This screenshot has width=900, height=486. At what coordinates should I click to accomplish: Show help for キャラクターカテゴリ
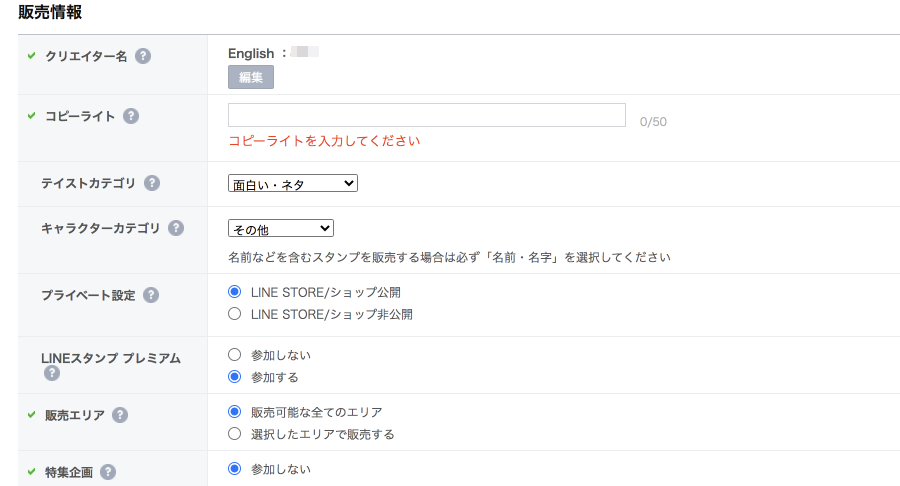tap(176, 228)
